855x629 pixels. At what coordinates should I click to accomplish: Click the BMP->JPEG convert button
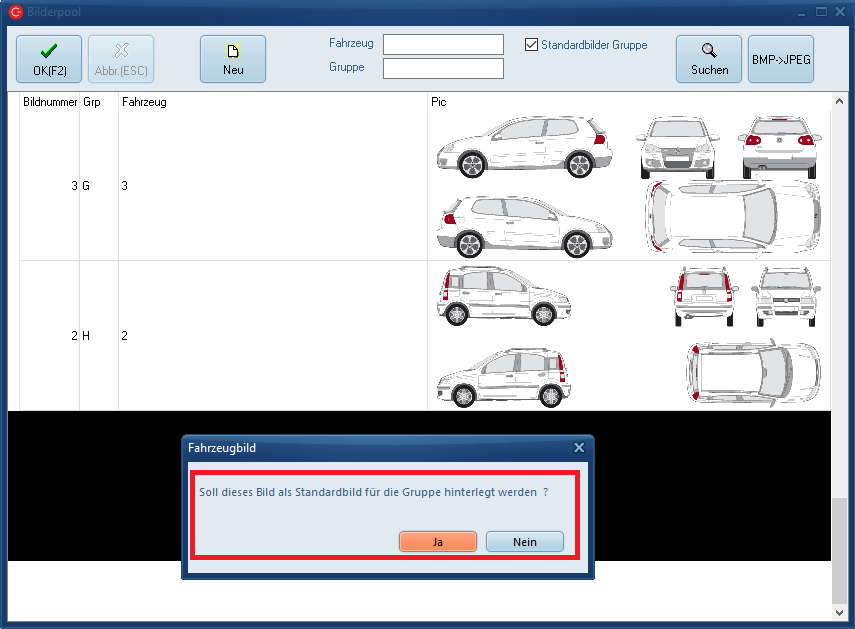click(781, 59)
